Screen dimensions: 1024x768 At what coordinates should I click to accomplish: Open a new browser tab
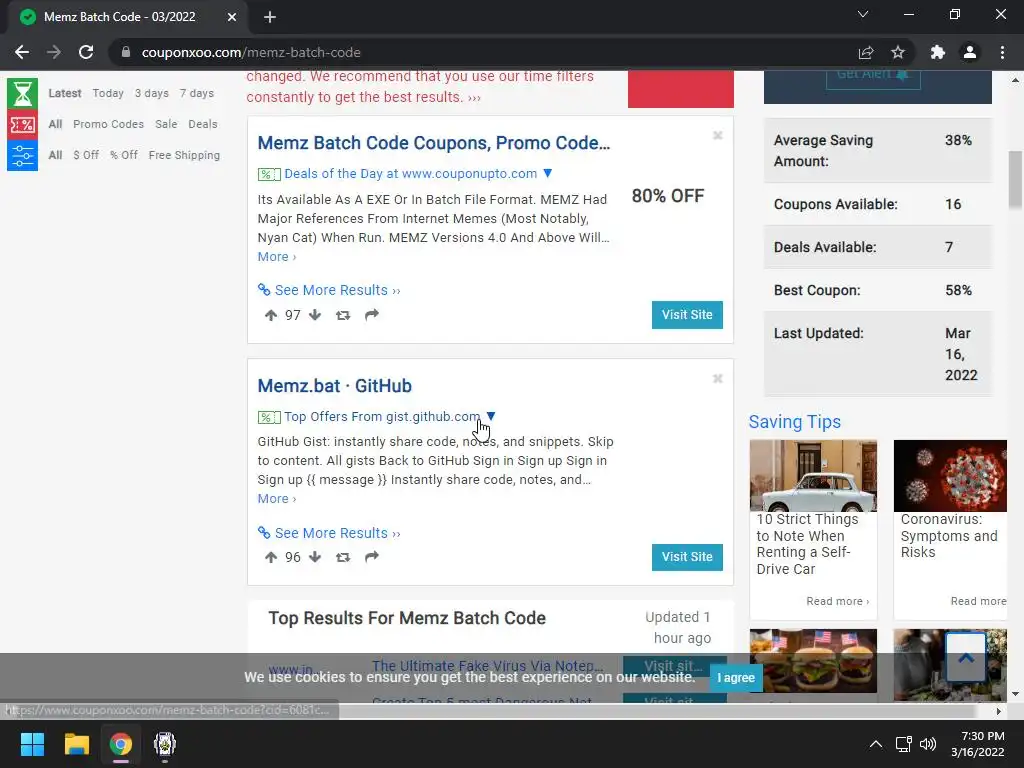(270, 17)
